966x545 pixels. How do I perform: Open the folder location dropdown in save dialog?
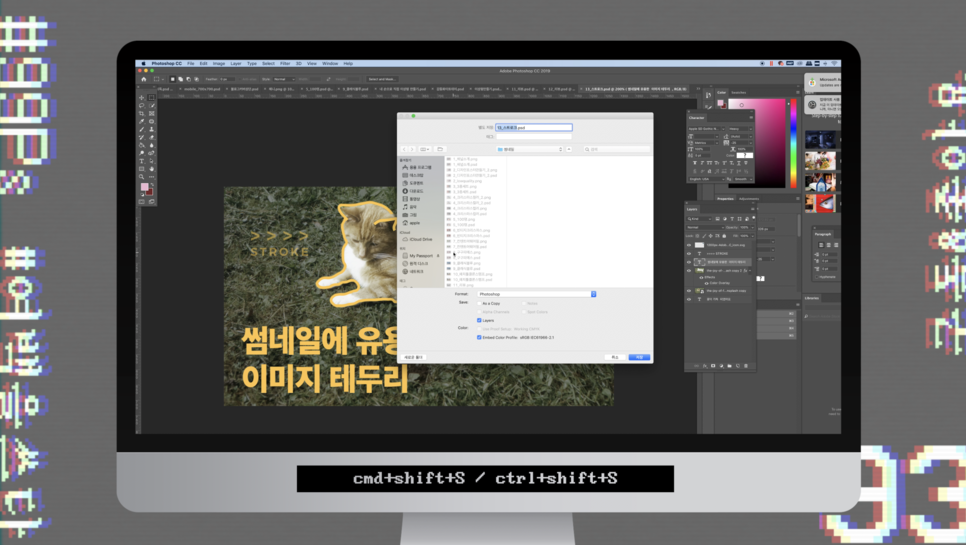[x=530, y=149]
